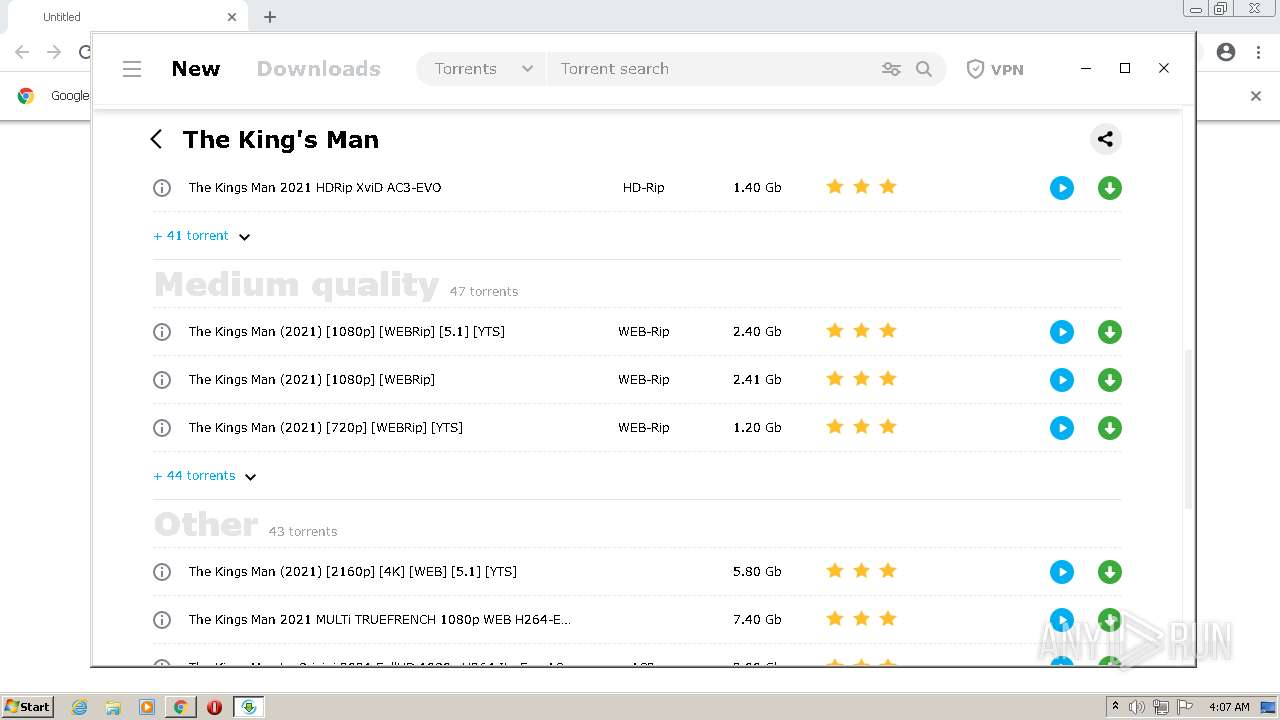The width and height of the screenshot is (1280, 720).
Task: Select The Kings Man (2021) [2160p] [4K] [WEB] title
Action: point(353,572)
